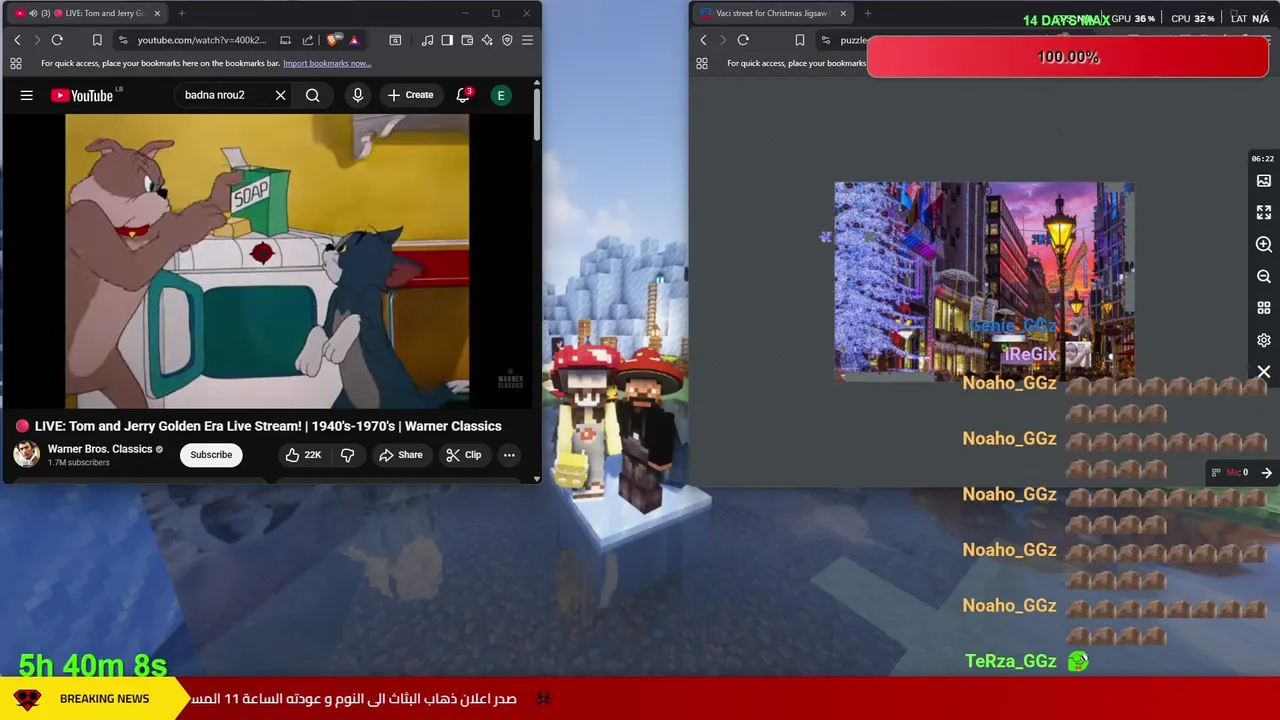Toggle the sidebar panel in YouTube browser

tap(447, 40)
